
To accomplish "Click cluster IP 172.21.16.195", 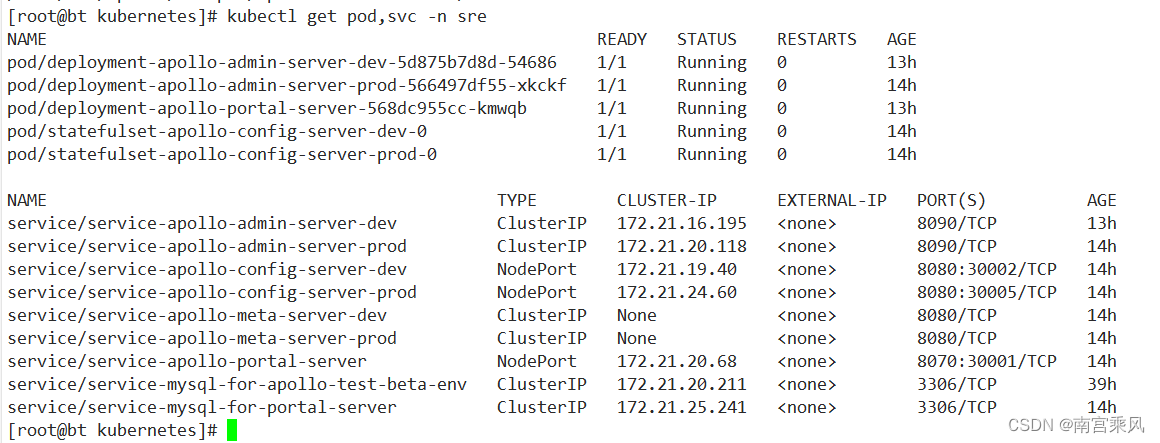I will [681, 223].
